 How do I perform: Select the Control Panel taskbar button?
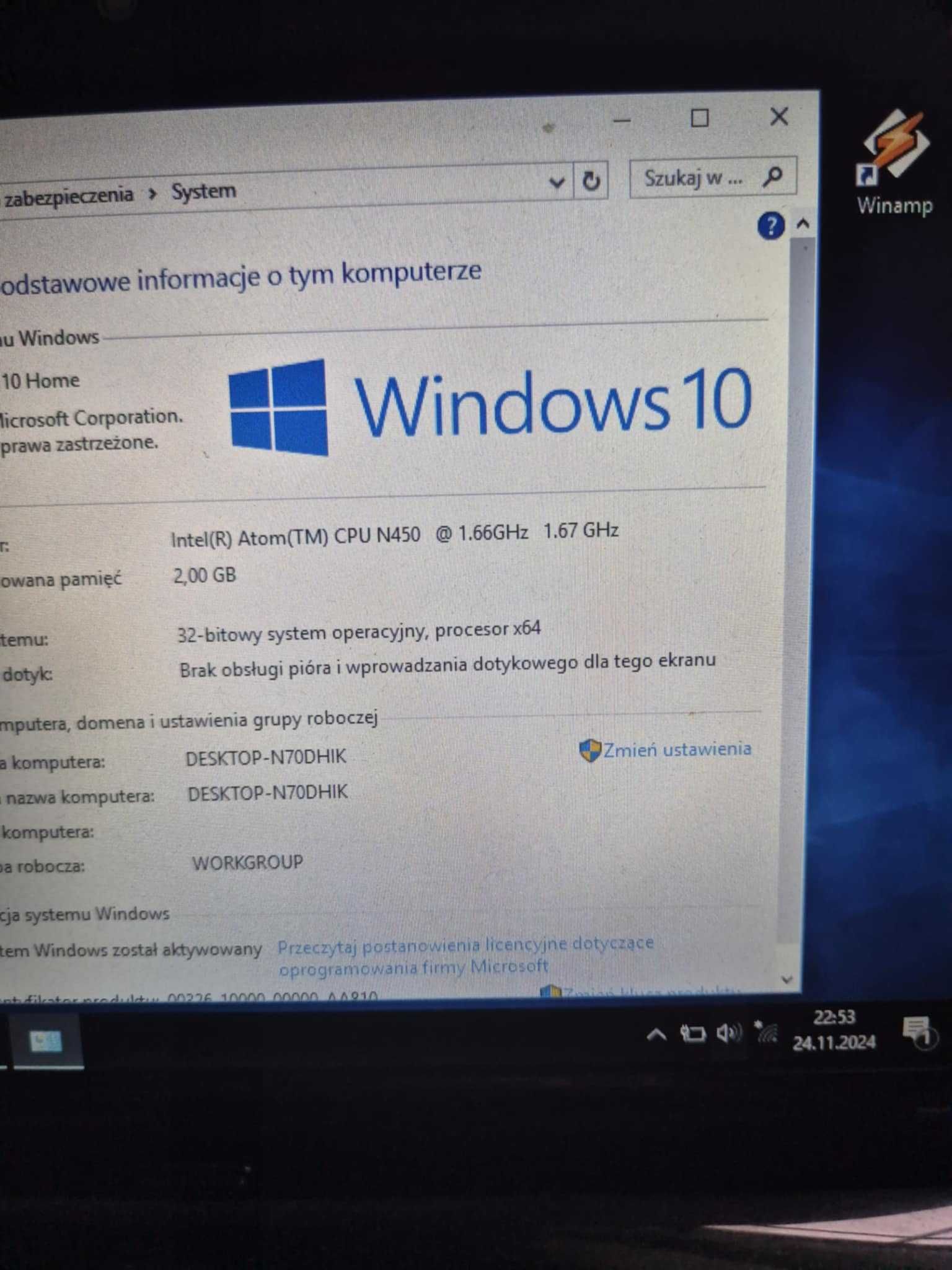46,1042
